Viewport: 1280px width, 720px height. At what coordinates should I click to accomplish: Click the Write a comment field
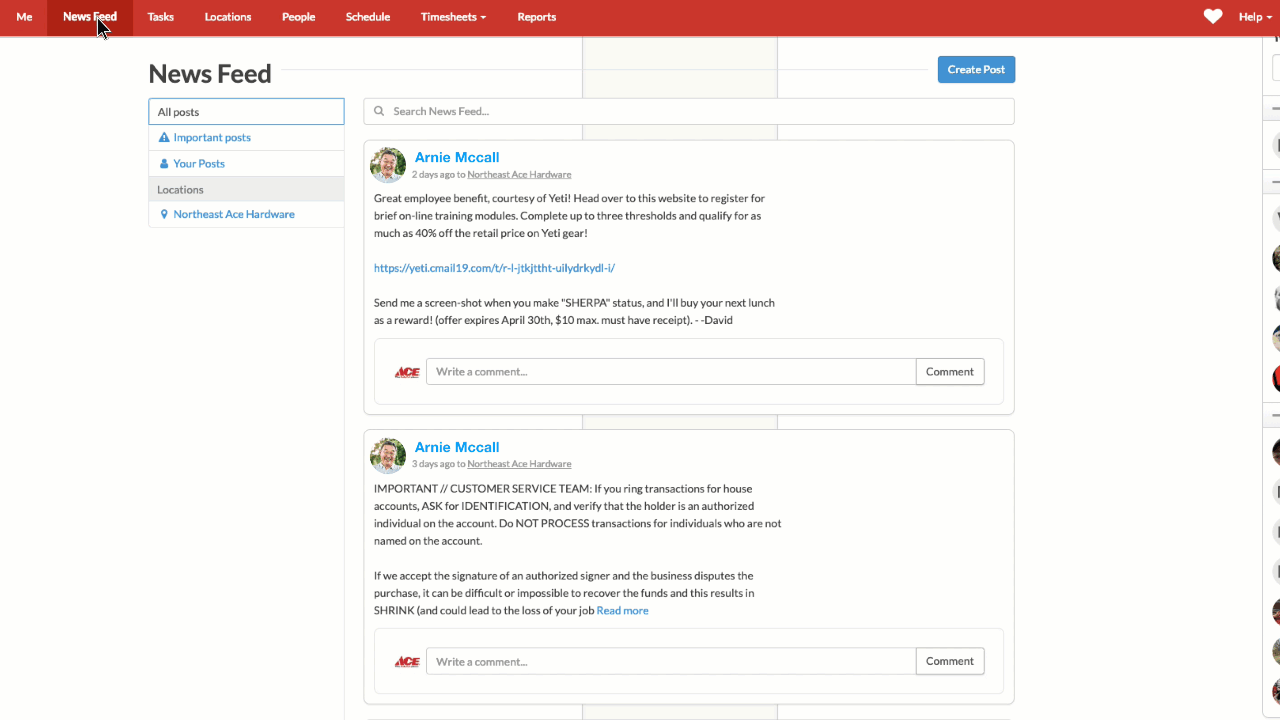[x=670, y=371]
